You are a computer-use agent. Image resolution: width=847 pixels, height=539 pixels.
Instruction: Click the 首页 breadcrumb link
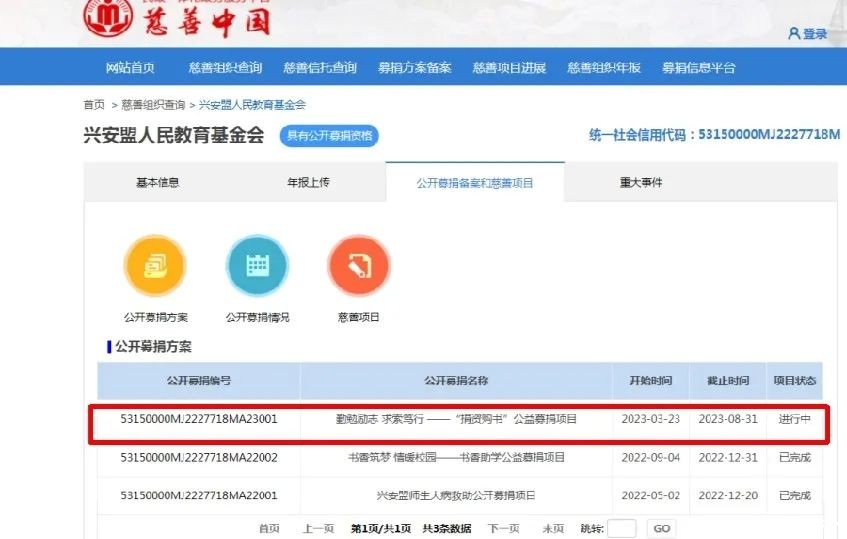coord(94,105)
